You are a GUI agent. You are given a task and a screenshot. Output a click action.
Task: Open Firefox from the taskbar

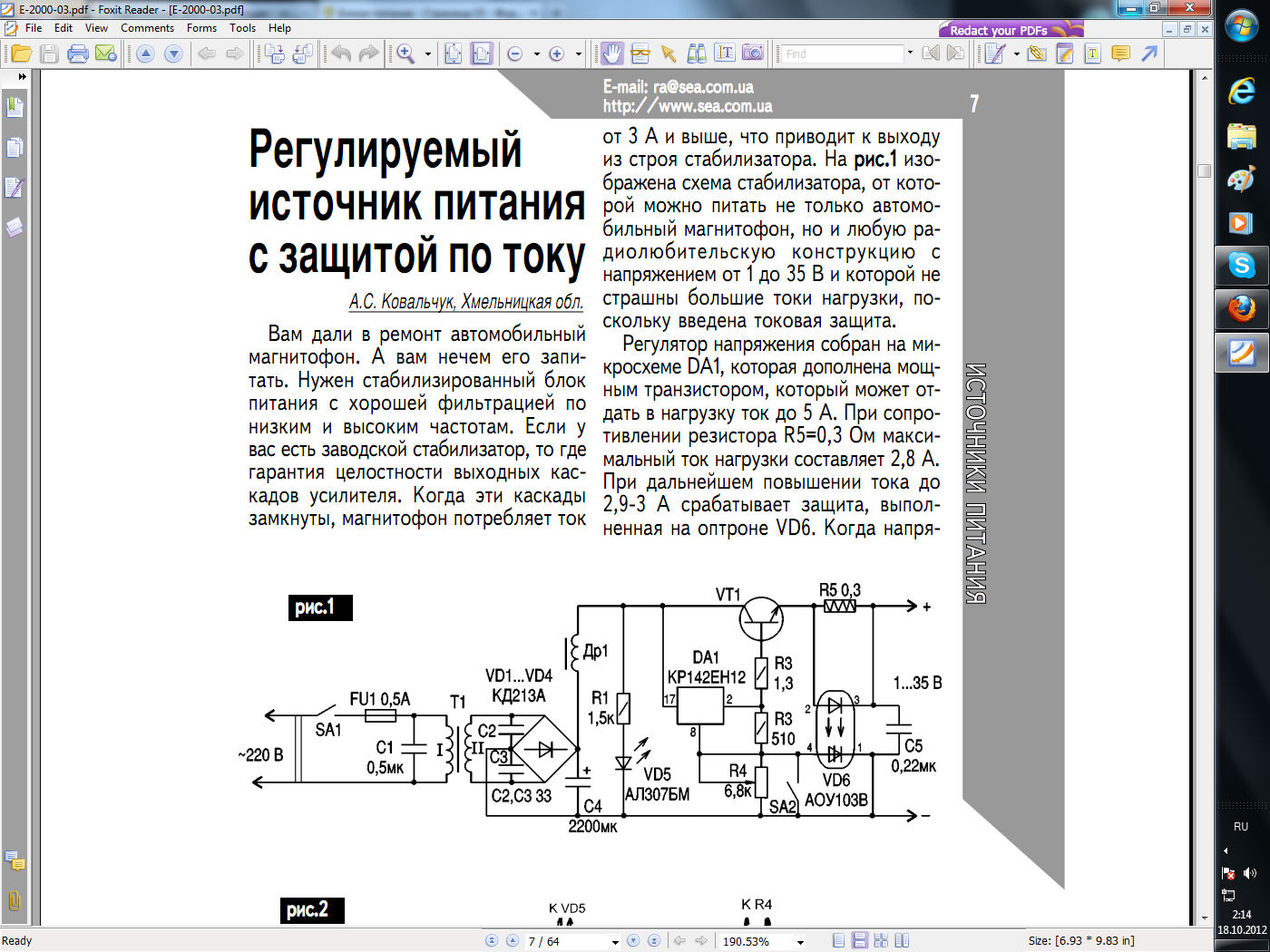point(1241,309)
